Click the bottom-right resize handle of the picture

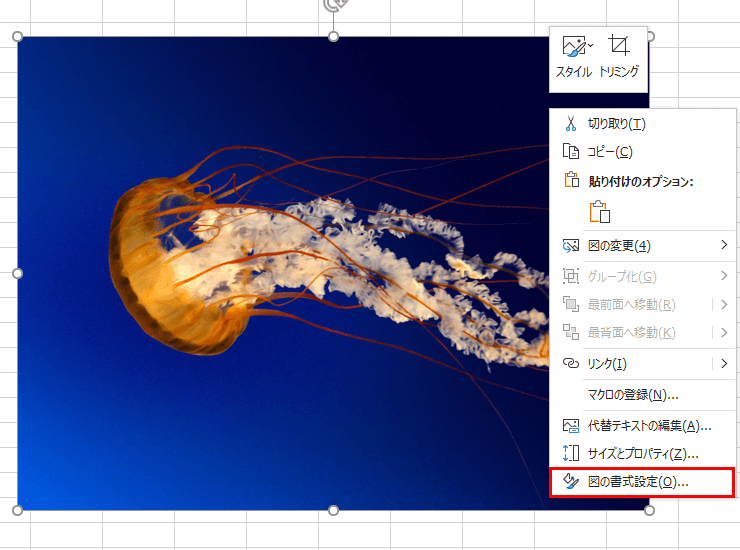(x=649, y=510)
